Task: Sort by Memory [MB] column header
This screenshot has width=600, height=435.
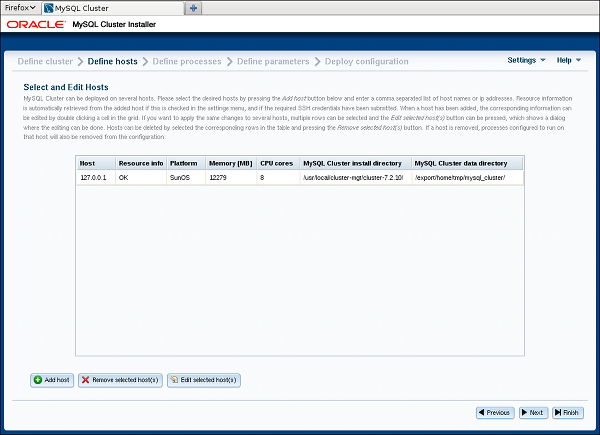Action: tap(230, 163)
